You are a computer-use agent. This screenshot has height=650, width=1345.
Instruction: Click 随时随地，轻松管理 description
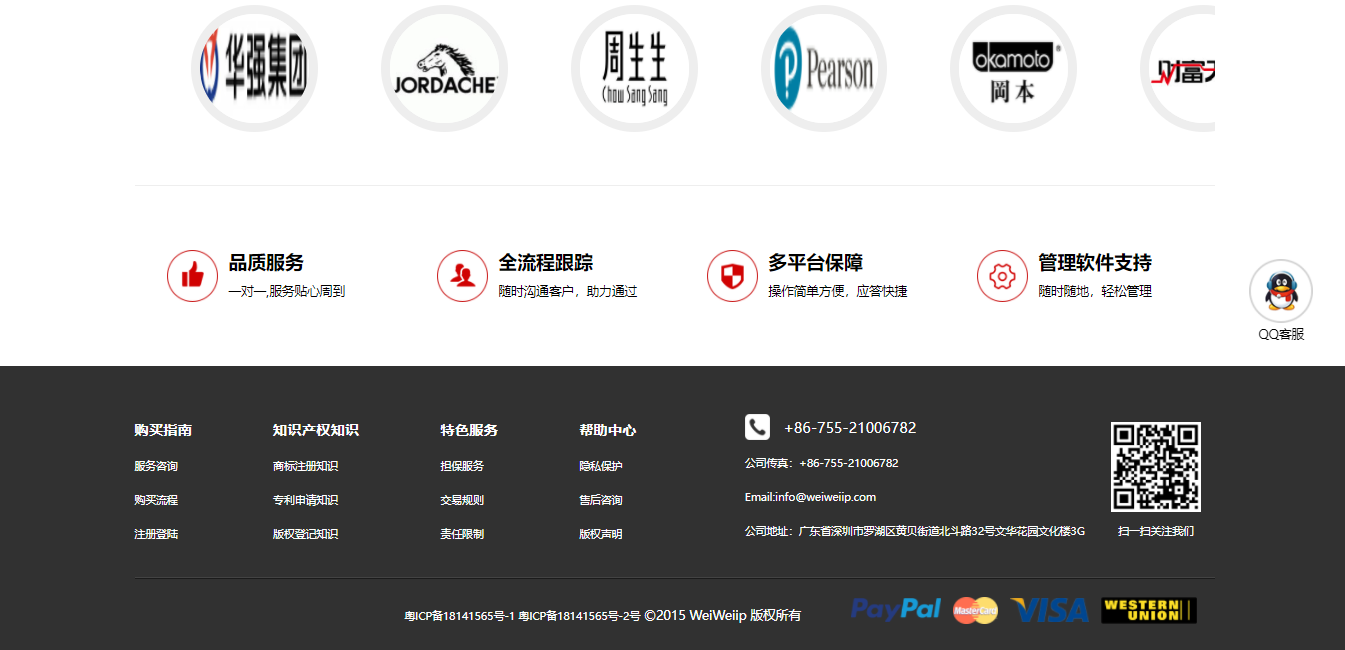tap(1095, 292)
